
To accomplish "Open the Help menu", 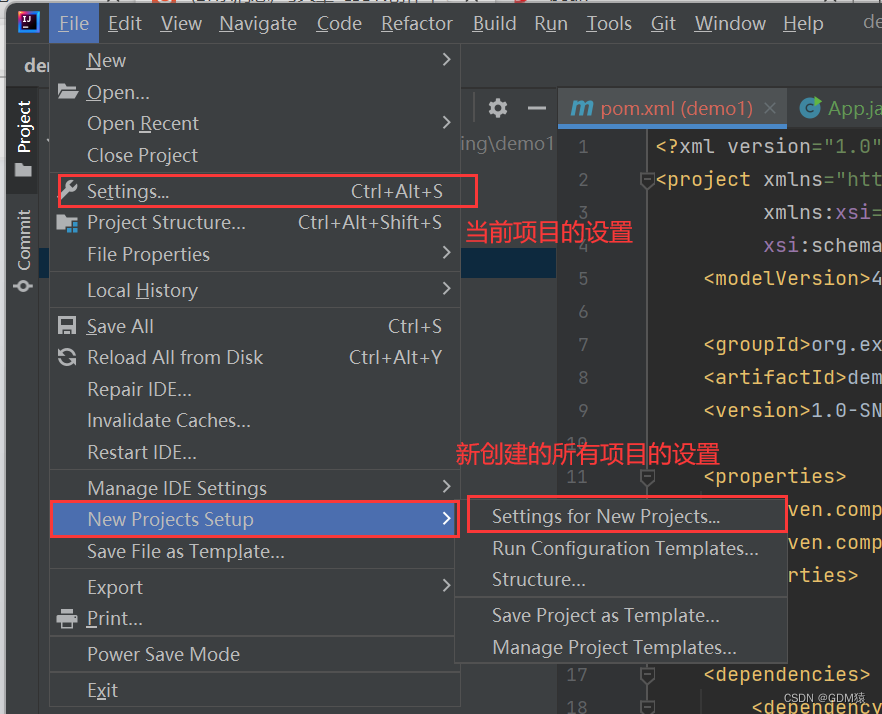I will click(x=803, y=24).
